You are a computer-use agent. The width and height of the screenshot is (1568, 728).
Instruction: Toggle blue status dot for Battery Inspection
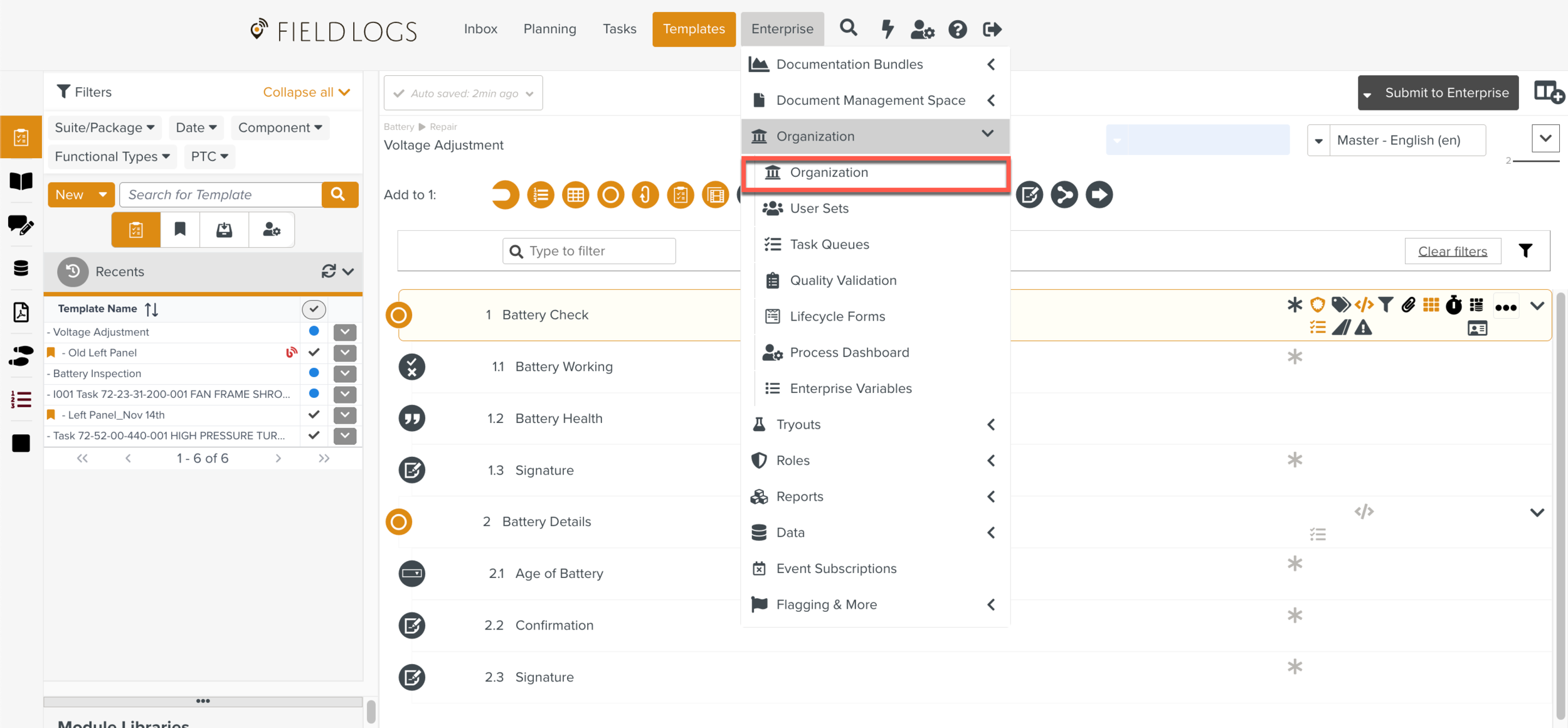coord(314,373)
